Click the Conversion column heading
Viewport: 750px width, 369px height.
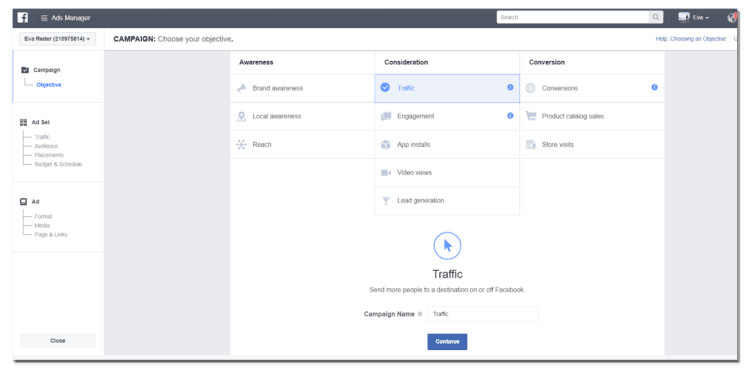tap(547, 62)
